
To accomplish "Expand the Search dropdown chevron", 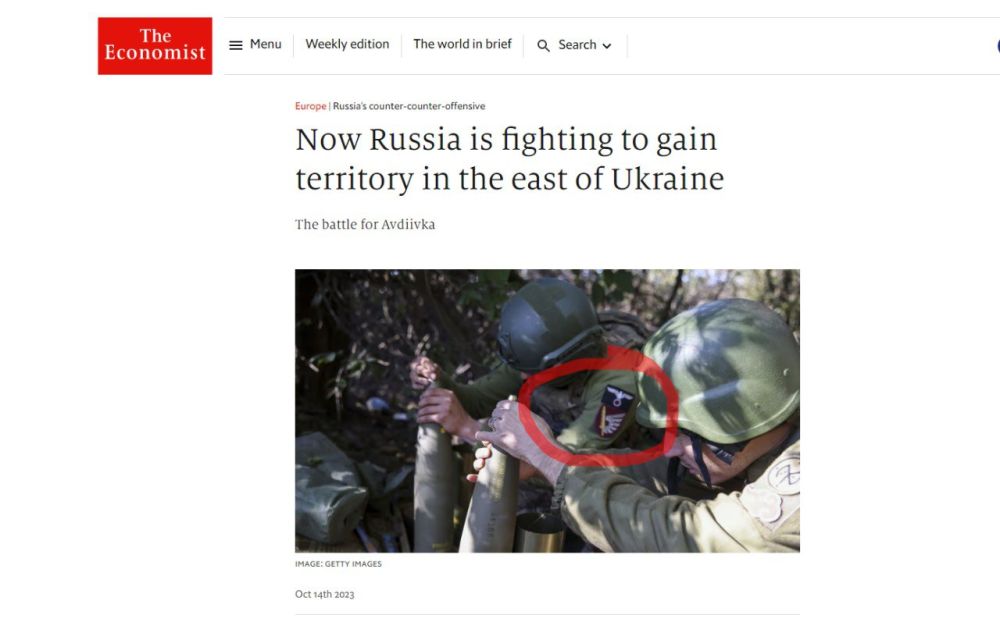I will [607, 46].
